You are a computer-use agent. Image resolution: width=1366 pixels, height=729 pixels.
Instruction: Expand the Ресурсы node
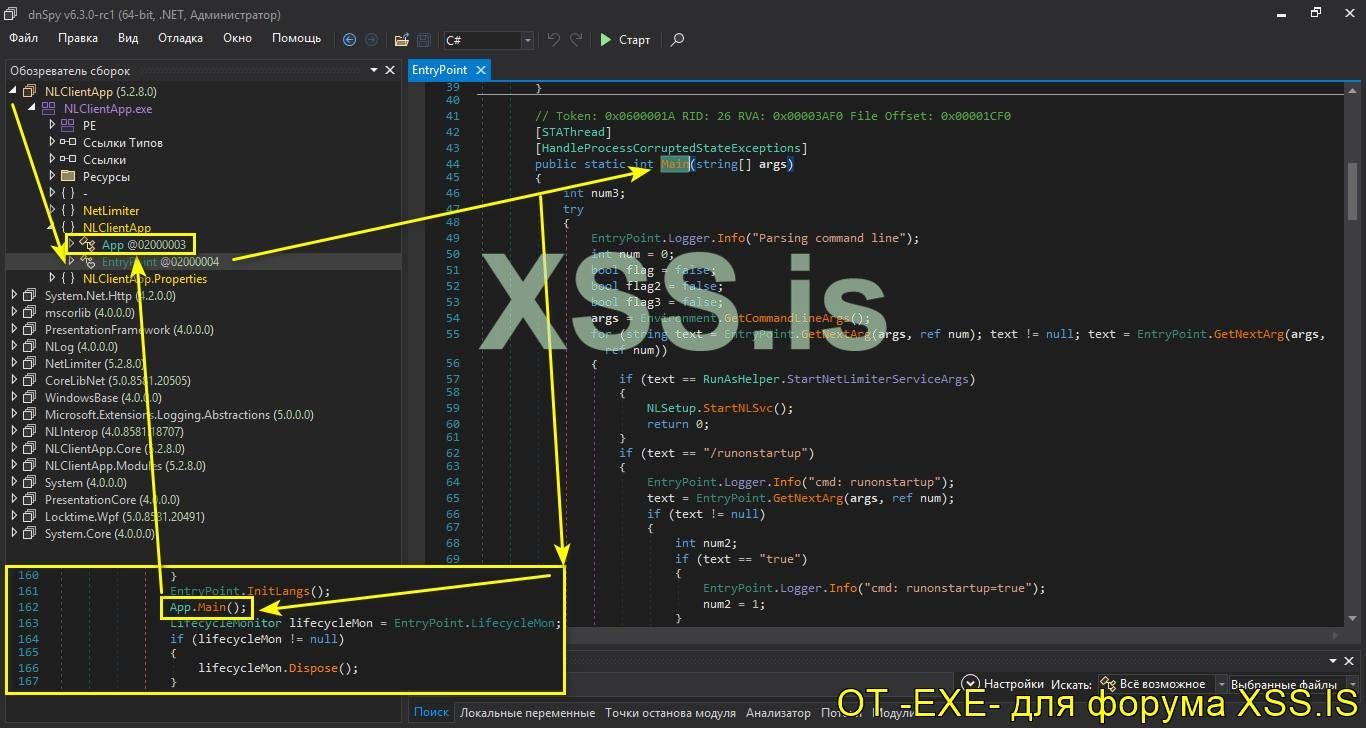(x=52, y=176)
